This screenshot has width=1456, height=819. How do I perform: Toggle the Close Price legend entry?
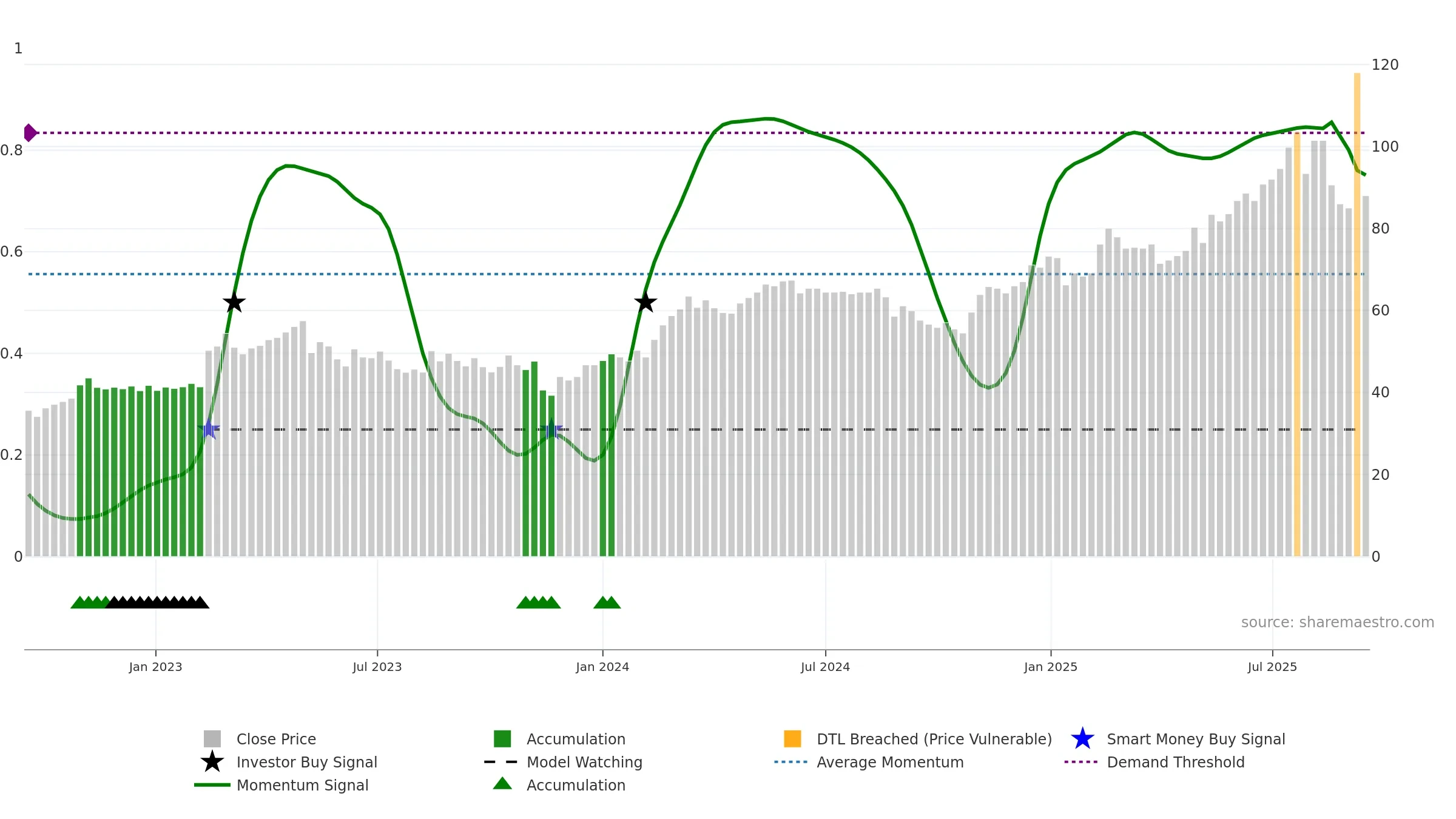[276, 739]
